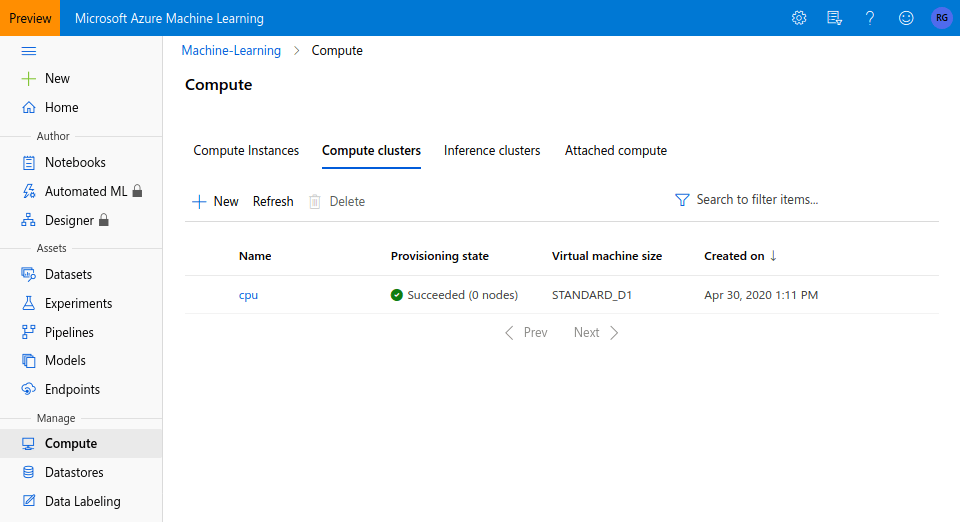Click the Succeeded (0 nodes) text
The height and width of the screenshot is (522, 960).
click(x=463, y=295)
